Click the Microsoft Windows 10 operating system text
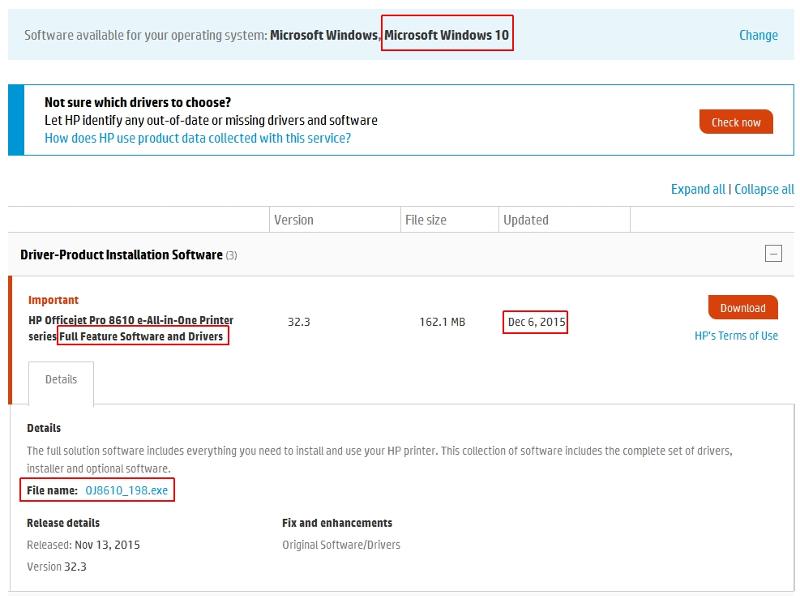This screenshot has width=800, height=596. tap(447, 35)
